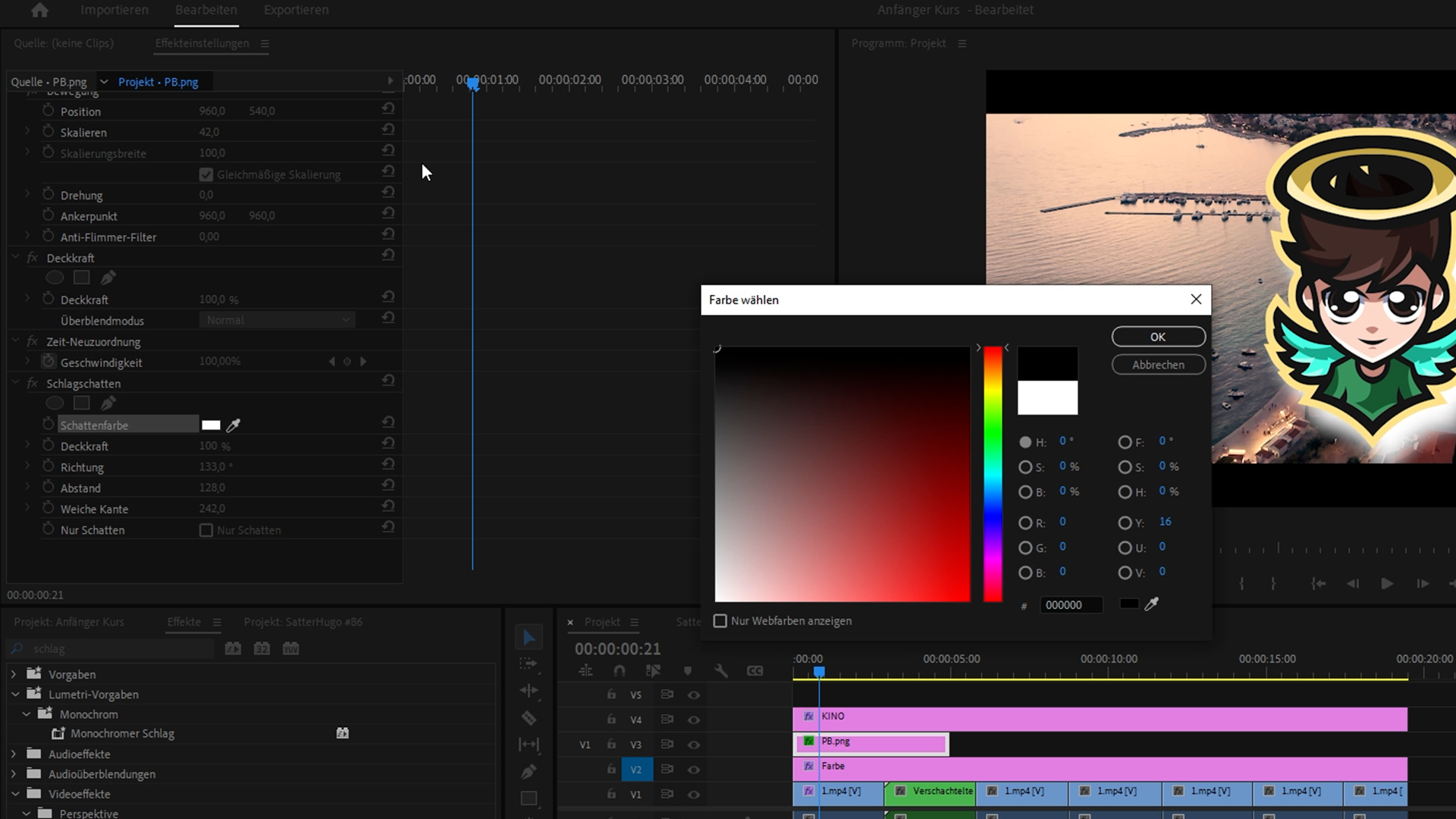Viewport: 1456px width, 819px height.
Task: Add a keyframe for Geschwindigkeit
Action: click(x=347, y=362)
